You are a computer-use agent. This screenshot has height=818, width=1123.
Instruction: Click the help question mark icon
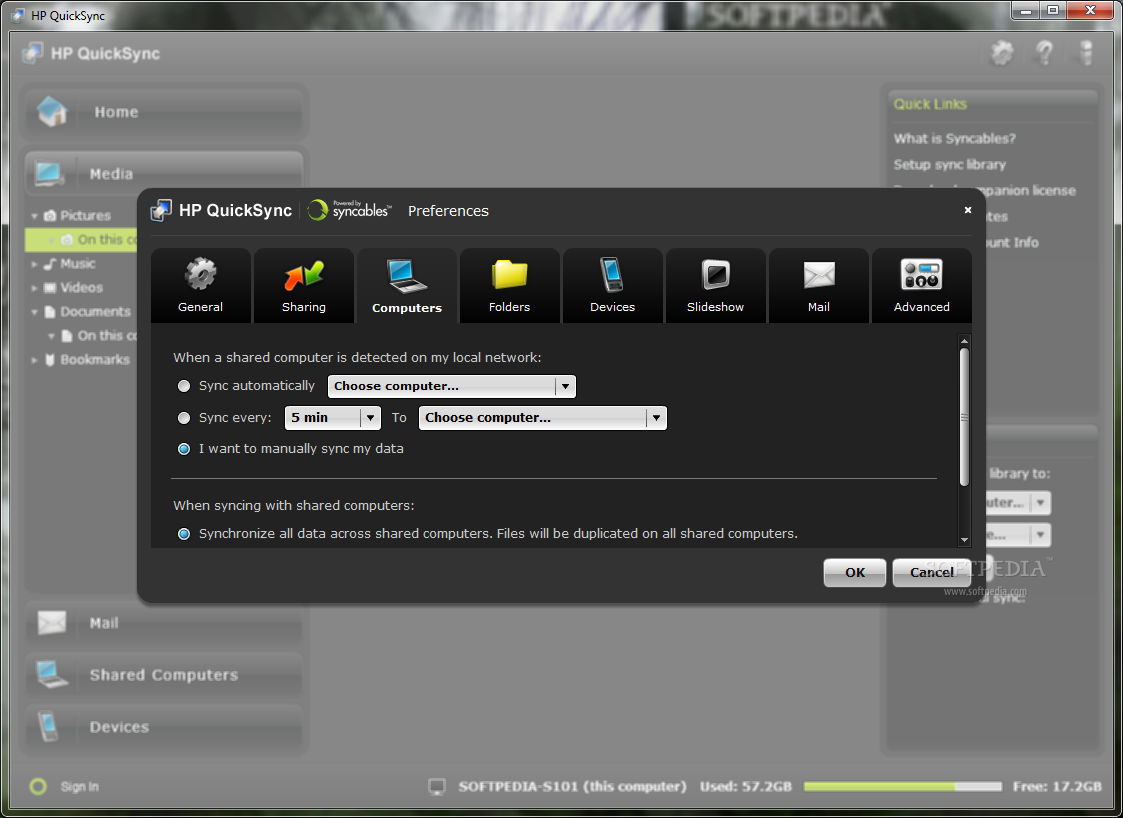(x=1045, y=52)
